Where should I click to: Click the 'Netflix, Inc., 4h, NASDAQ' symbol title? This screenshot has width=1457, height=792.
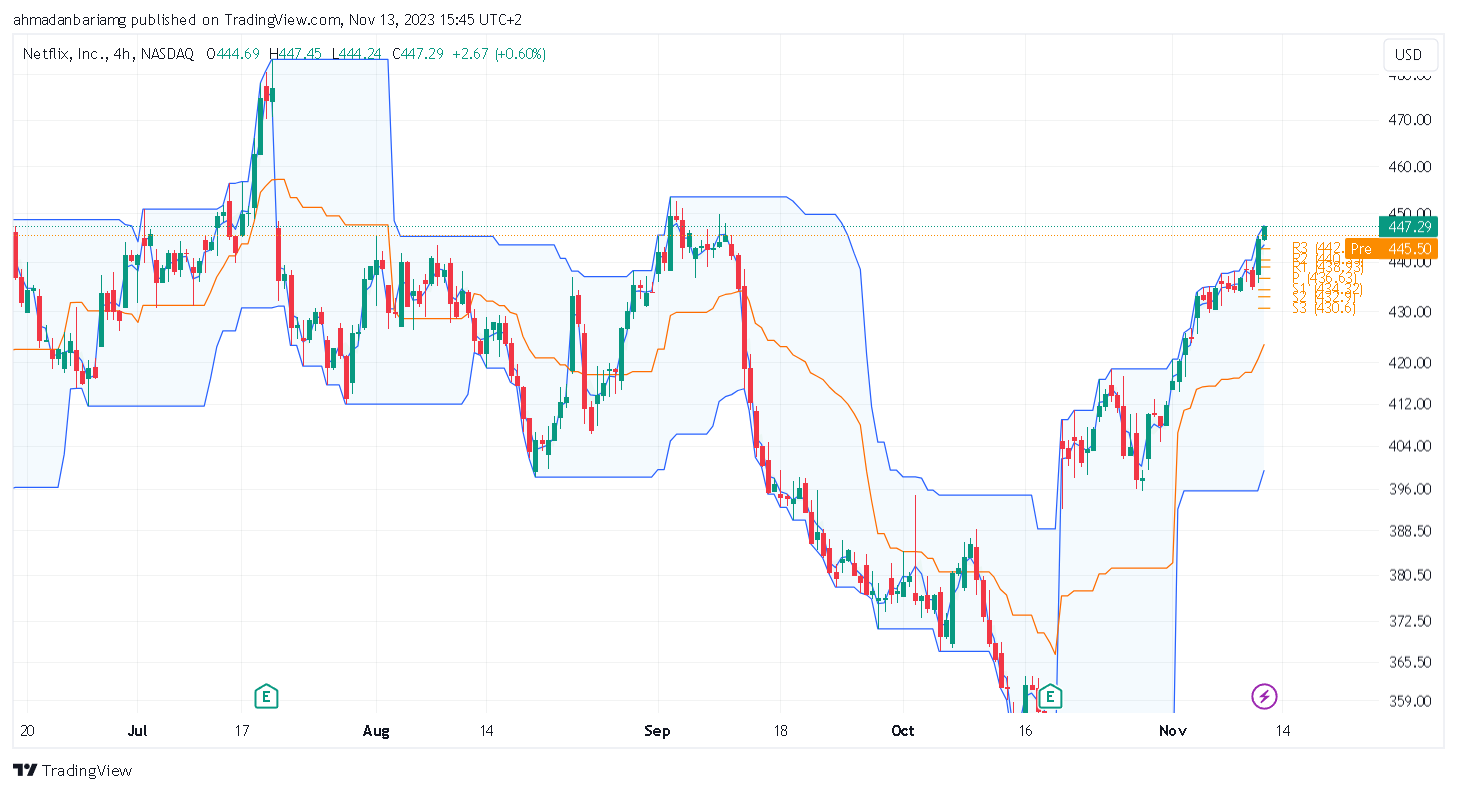[x=108, y=54]
